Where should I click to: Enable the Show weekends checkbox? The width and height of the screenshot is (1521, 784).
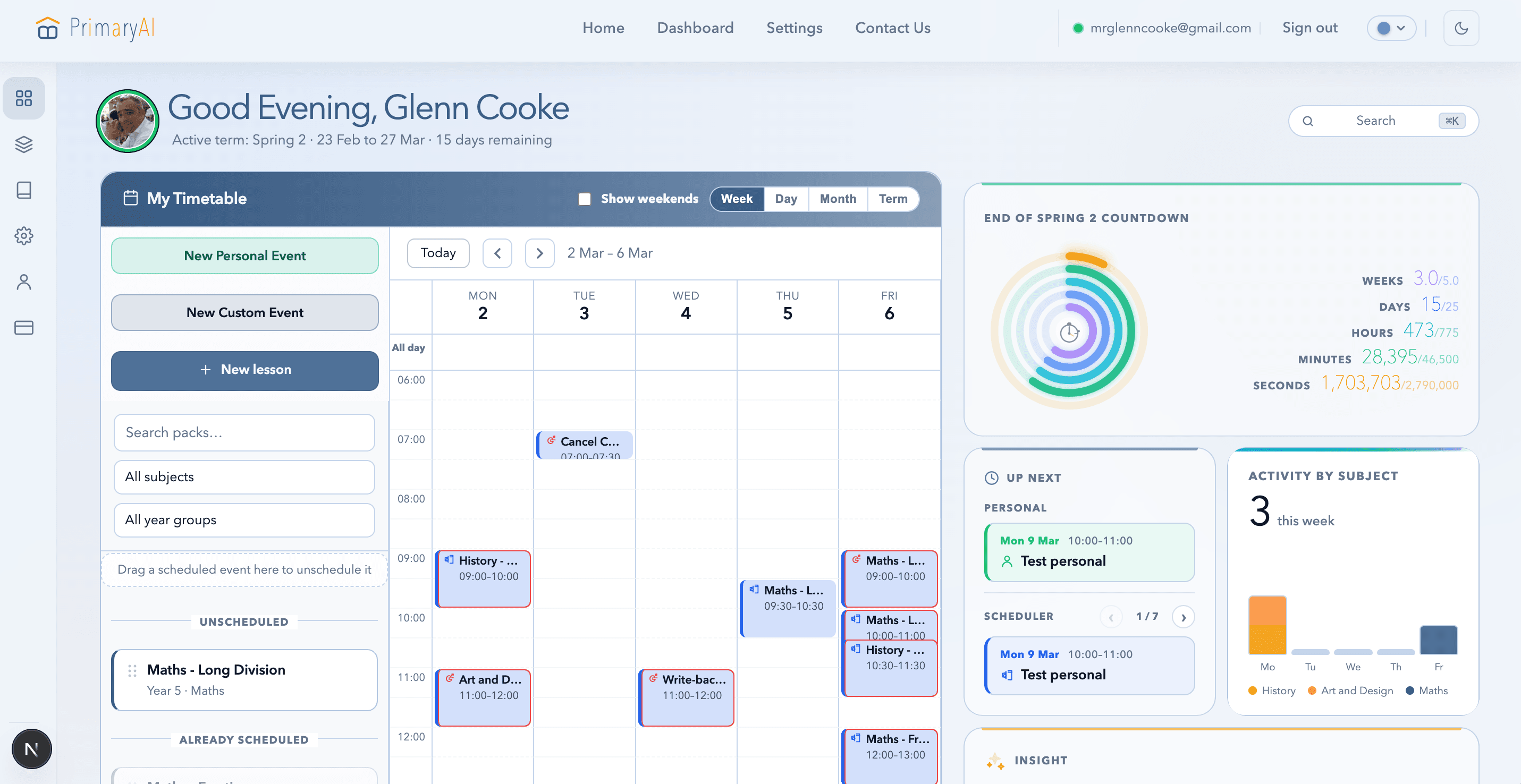[585, 199]
